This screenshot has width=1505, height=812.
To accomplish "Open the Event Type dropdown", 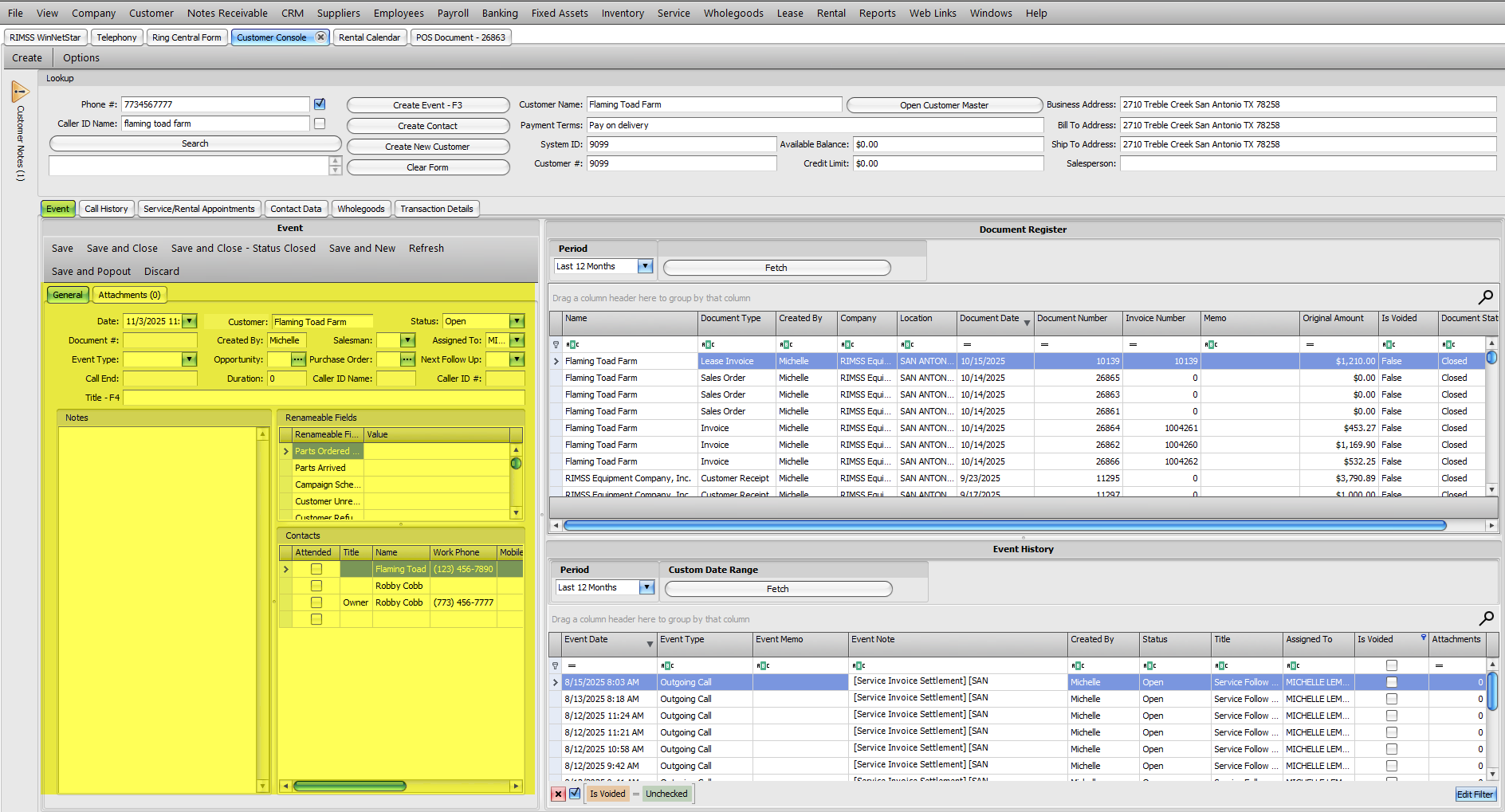I will point(189,359).
